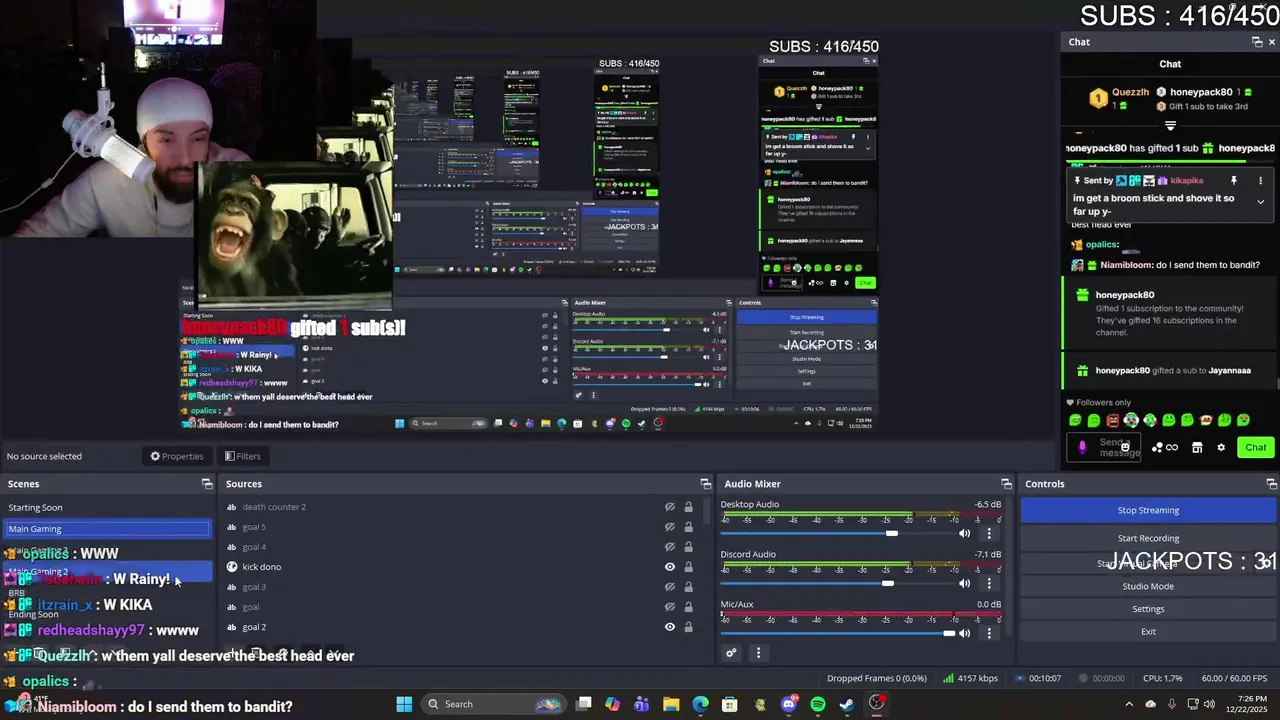The height and width of the screenshot is (720, 1280).
Task: Hide the goal 2 source
Action: (670, 627)
